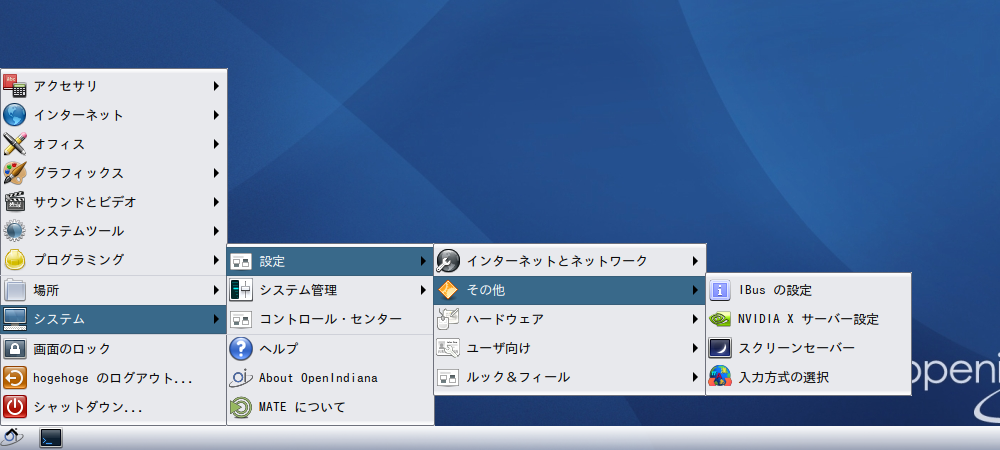Expand the システムツール submenu arrow
The image size is (1000, 450).
217,231
